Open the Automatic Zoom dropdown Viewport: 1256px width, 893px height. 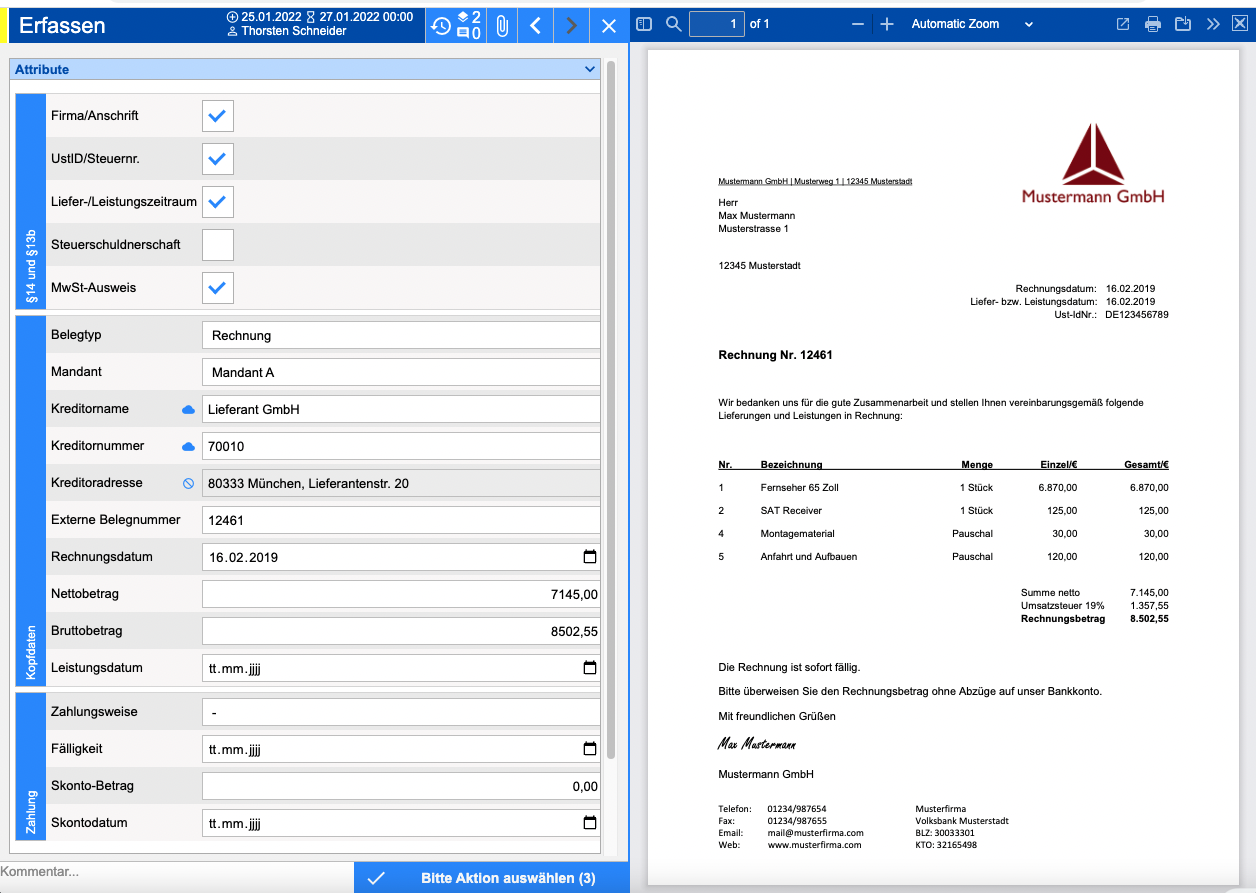coord(971,24)
